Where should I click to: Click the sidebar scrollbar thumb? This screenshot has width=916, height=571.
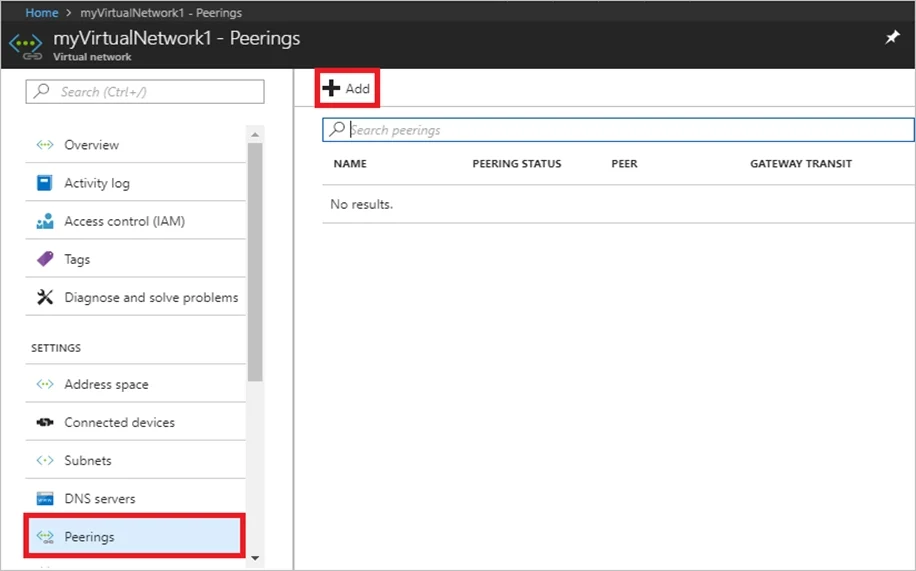click(x=255, y=262)
